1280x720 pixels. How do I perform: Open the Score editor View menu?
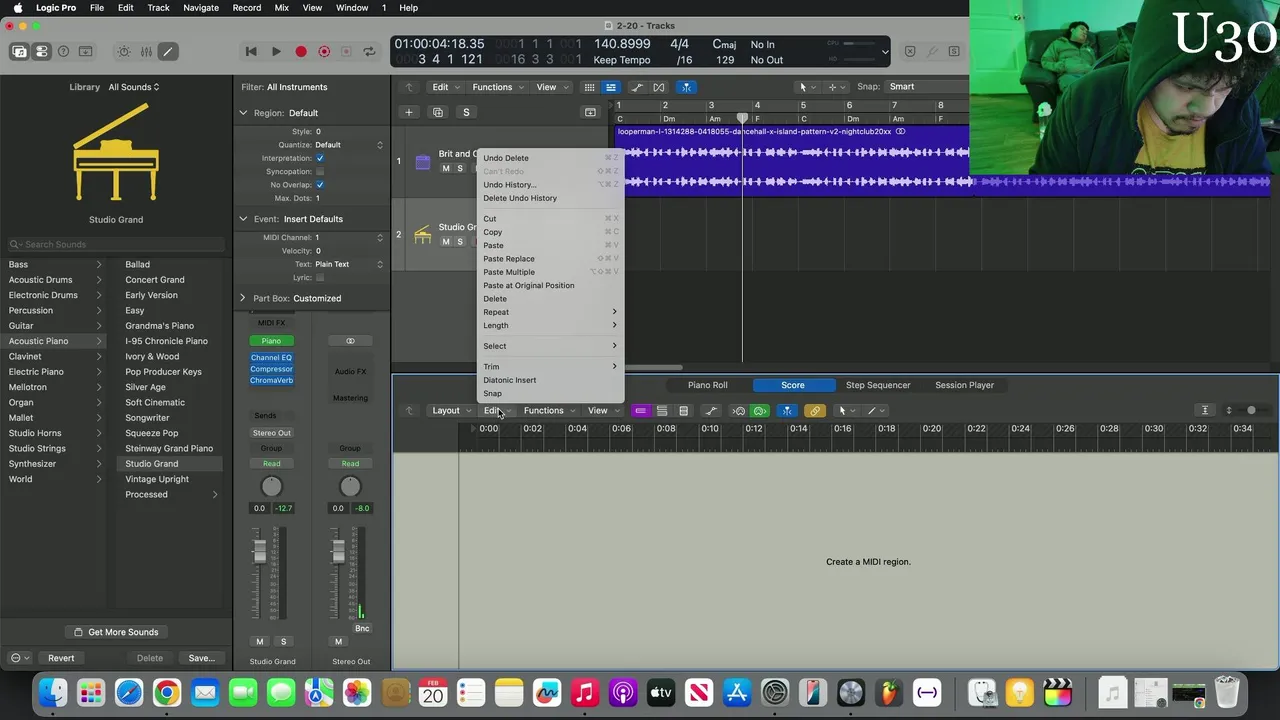pos(601,410)
